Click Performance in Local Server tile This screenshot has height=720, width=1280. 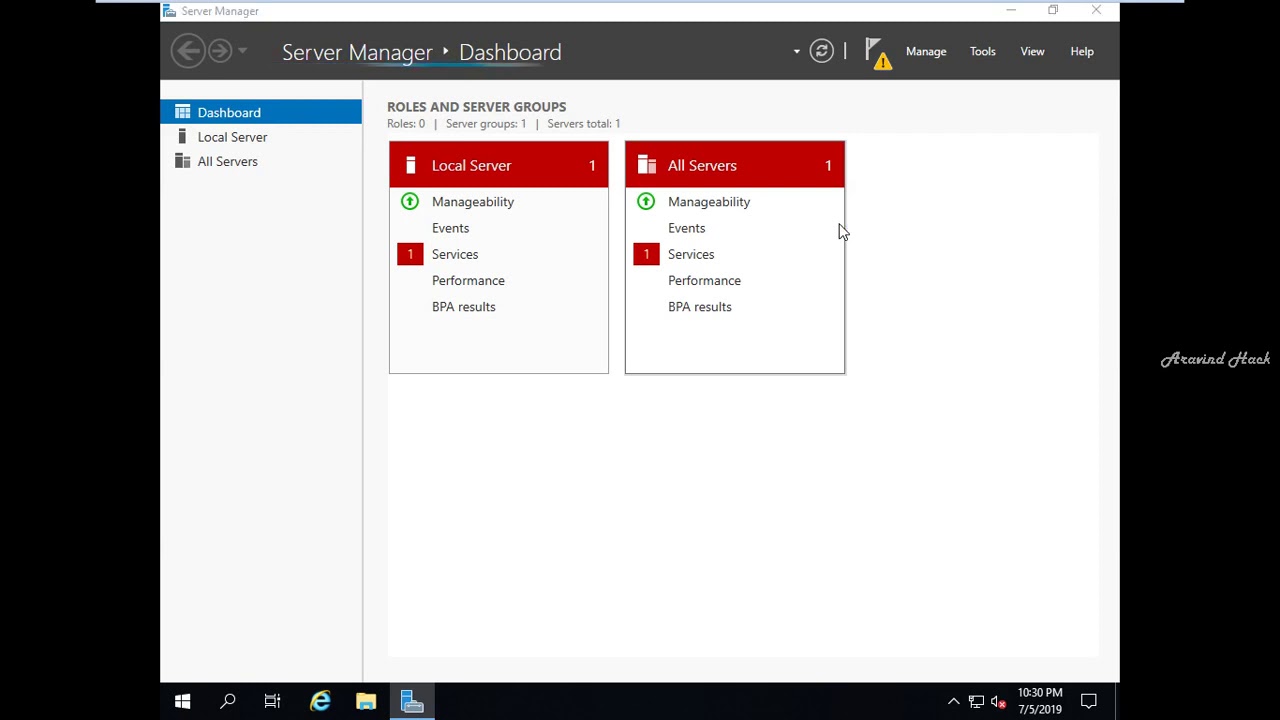point(468,281)
